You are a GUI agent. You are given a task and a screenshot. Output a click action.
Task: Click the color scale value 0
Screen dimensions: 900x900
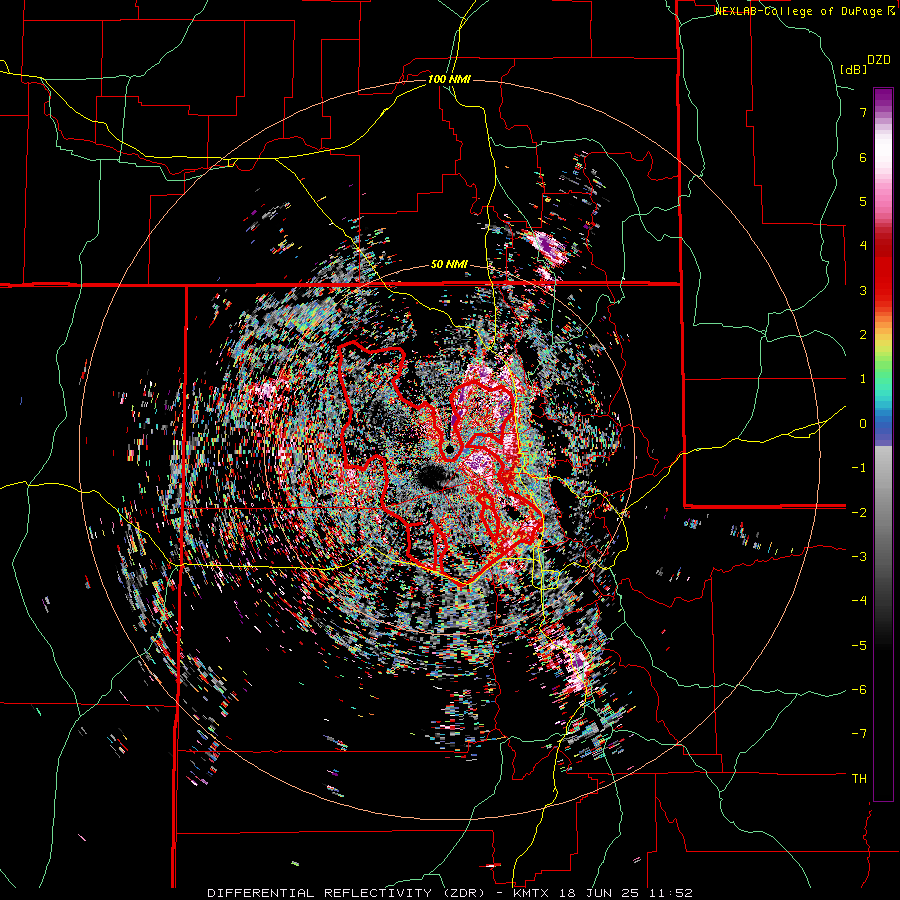tap(863, 424)
